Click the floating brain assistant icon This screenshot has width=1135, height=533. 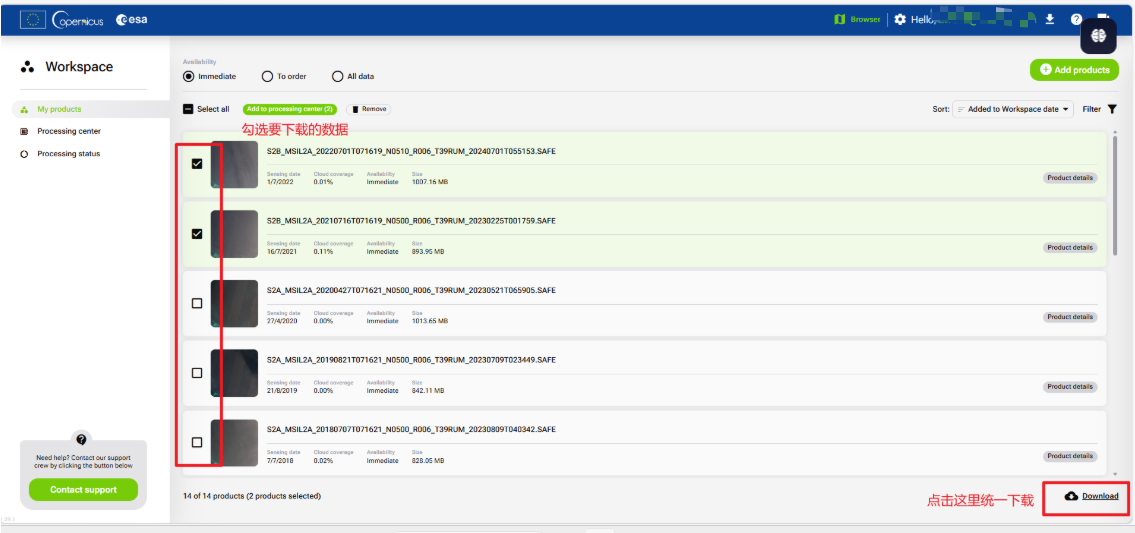pos(1099,36)
